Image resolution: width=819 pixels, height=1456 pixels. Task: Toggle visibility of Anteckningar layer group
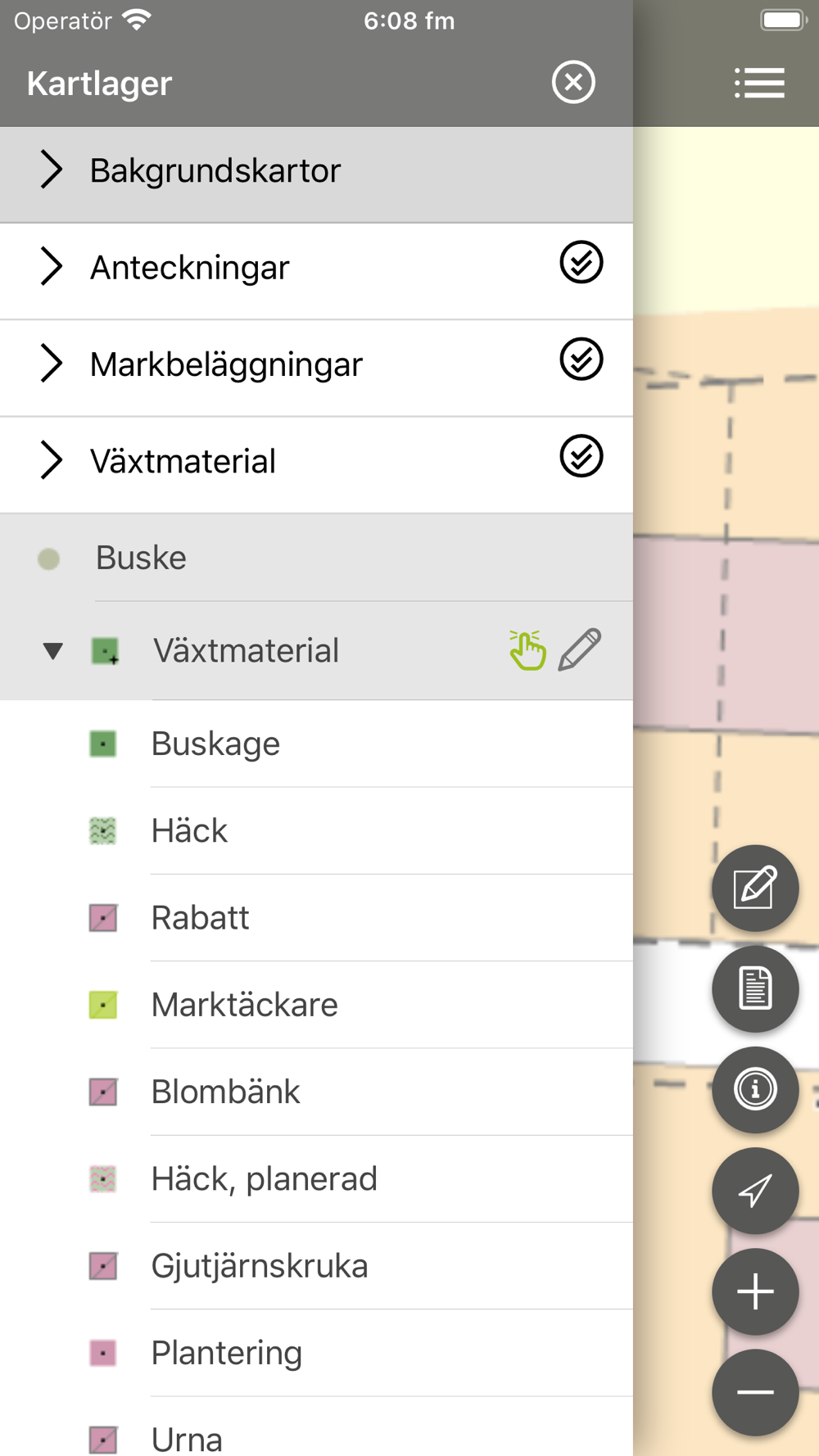(581, 263)
